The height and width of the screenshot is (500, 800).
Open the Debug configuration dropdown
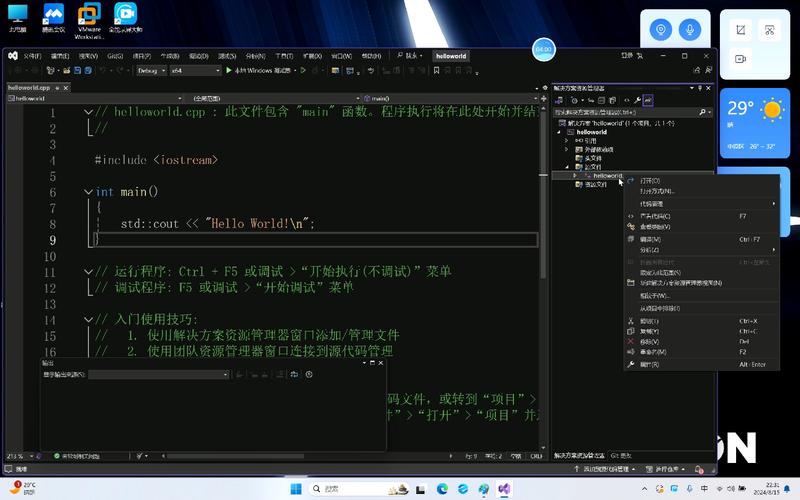pyautogui.click(x=150, y=71)
